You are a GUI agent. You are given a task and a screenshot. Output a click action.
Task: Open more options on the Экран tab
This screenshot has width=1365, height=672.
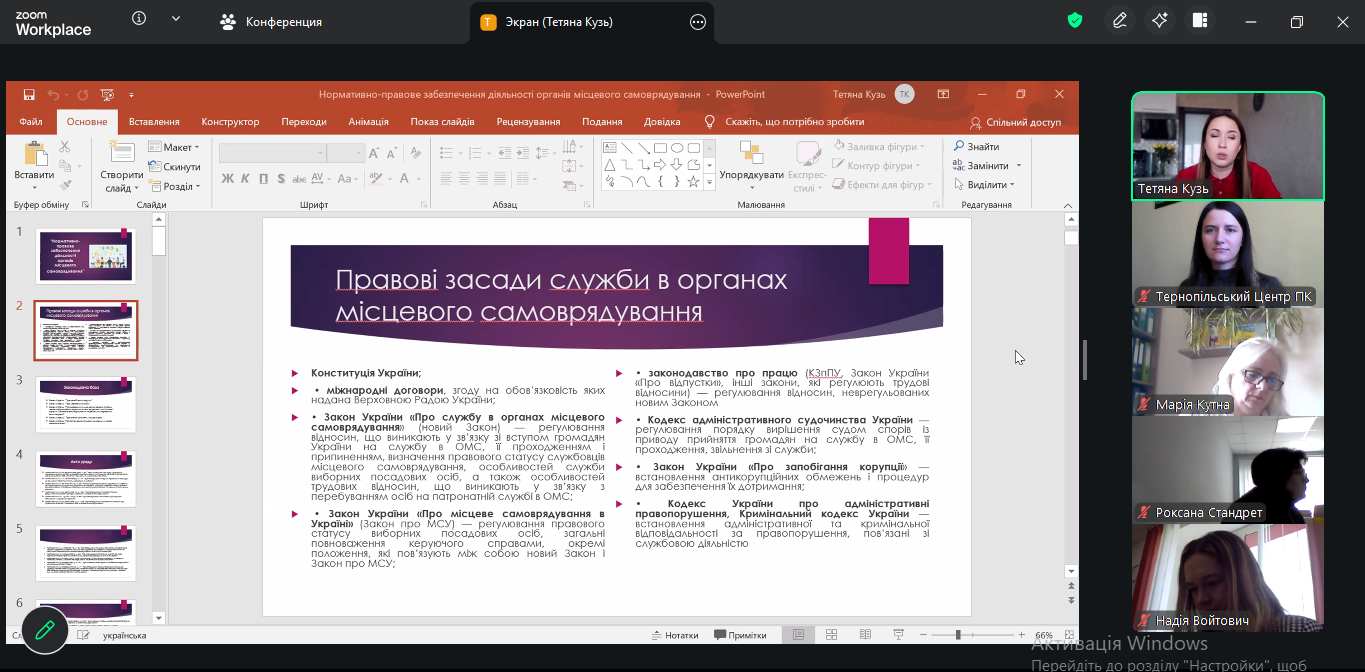click(x=697, y=22)
